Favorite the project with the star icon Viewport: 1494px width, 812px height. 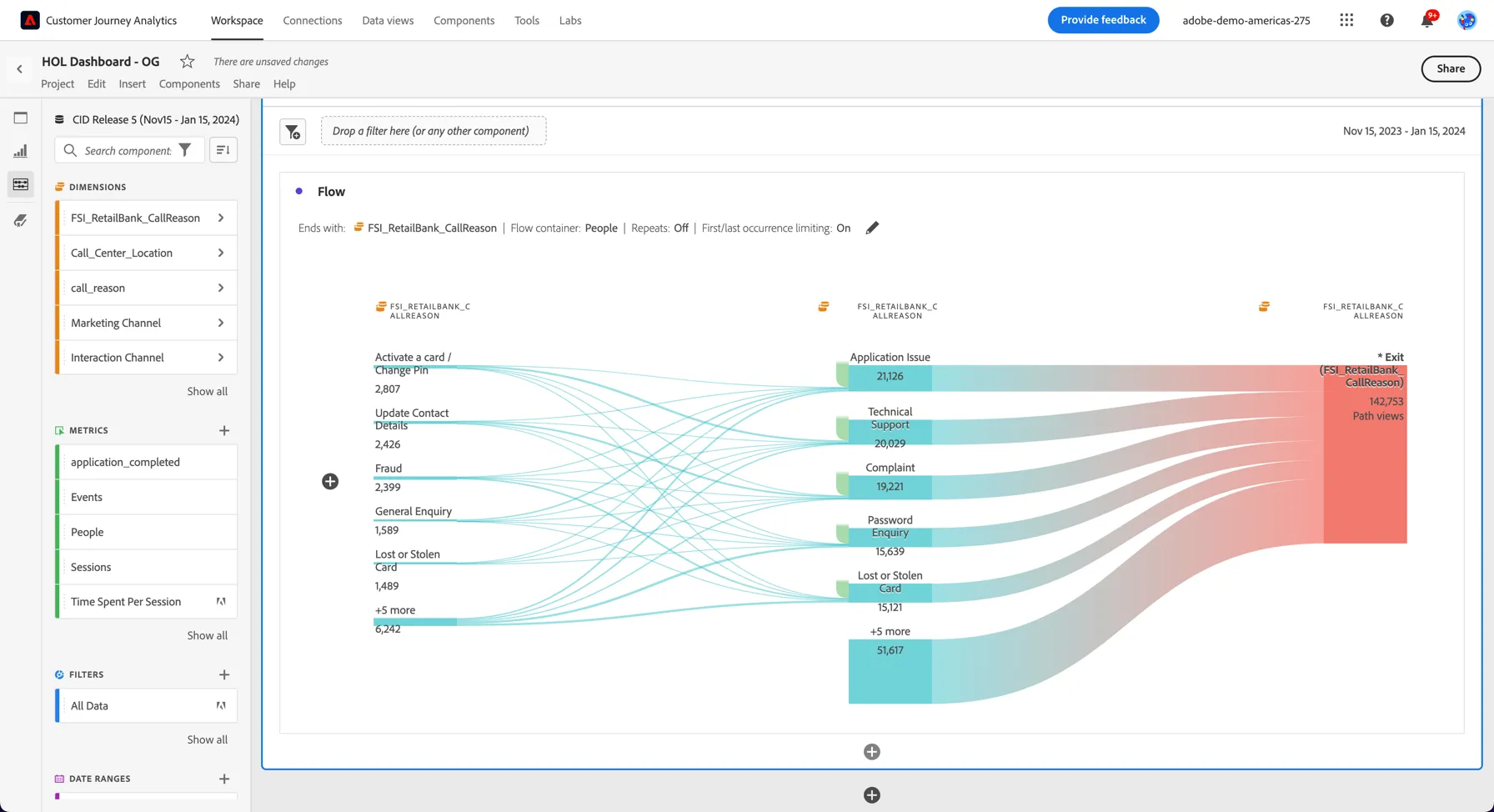[187, 62]
